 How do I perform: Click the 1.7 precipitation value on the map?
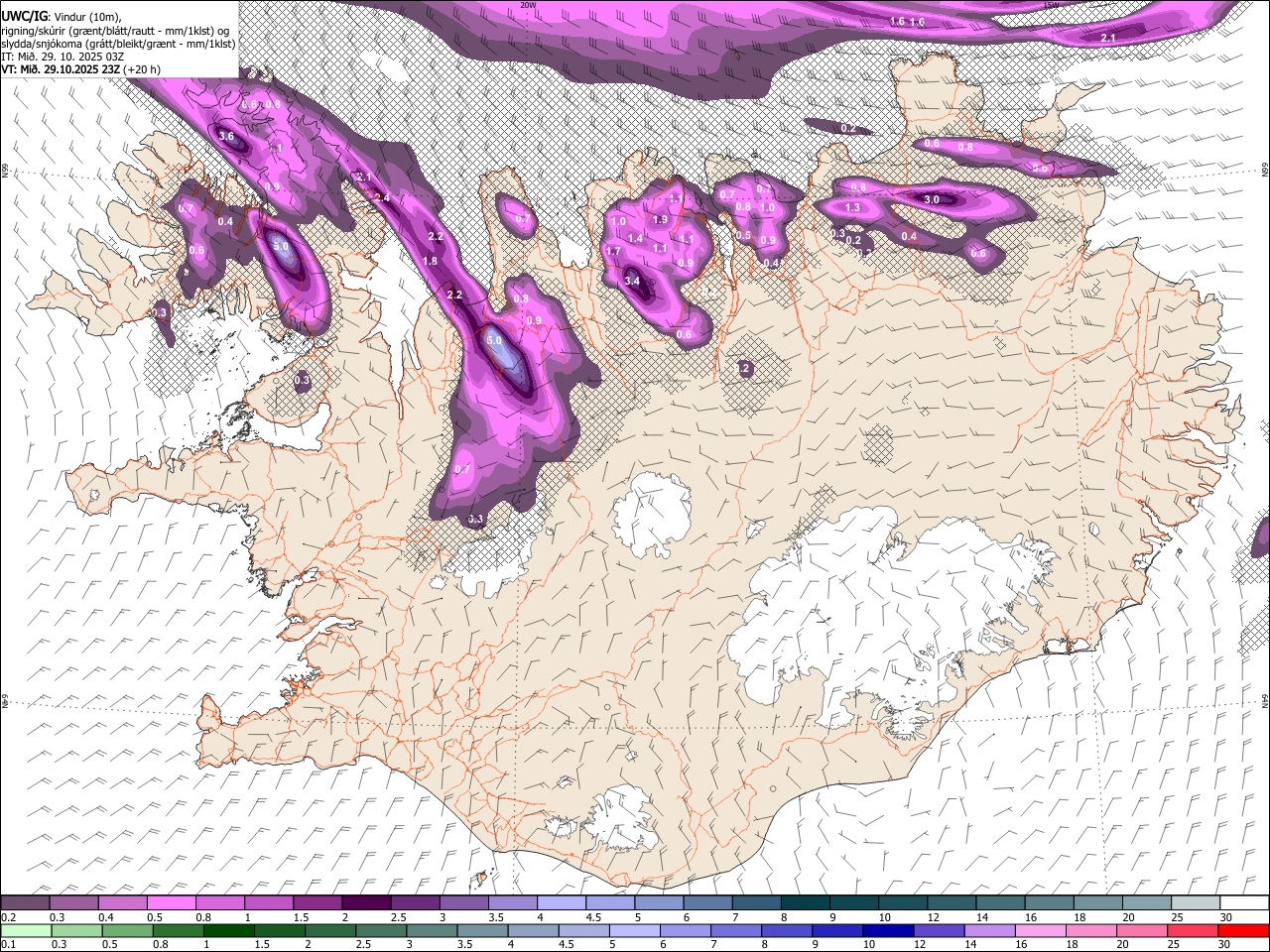pos(613,252)
